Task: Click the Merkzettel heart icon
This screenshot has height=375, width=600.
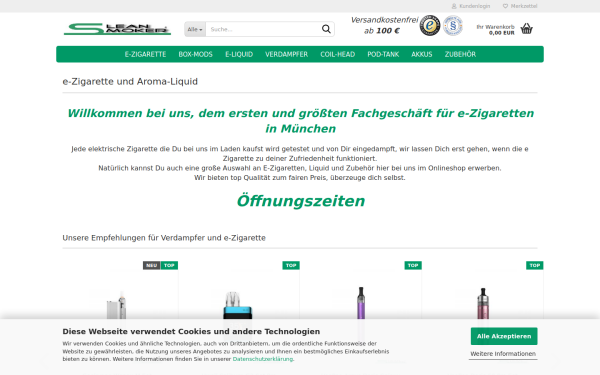Action: pos(505,6)
